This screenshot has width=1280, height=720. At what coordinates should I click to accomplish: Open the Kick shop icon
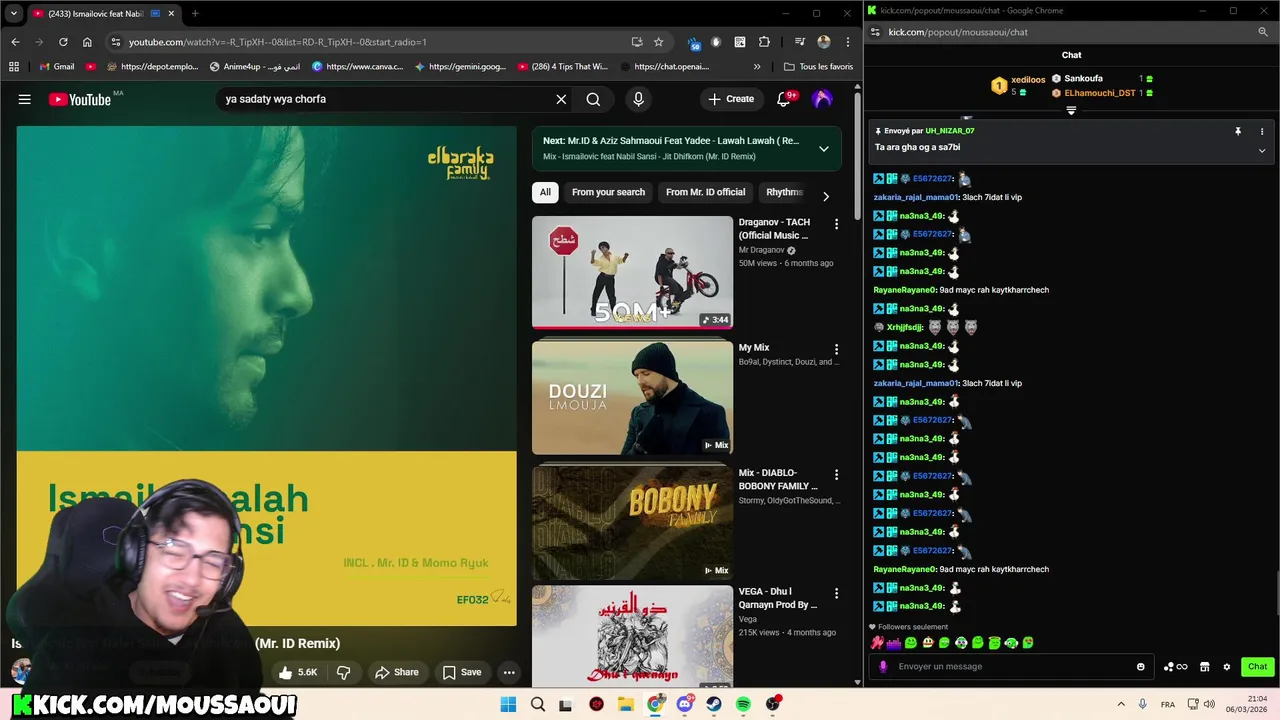(x=1205, y=667)
